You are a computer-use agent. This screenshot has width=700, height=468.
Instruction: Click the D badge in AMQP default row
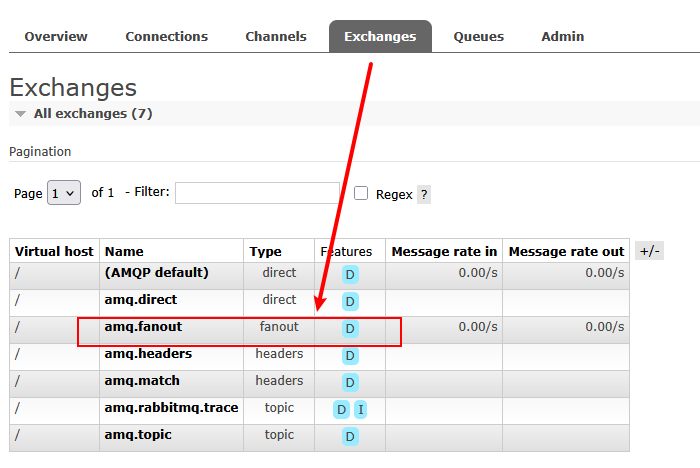pos(350,274)
